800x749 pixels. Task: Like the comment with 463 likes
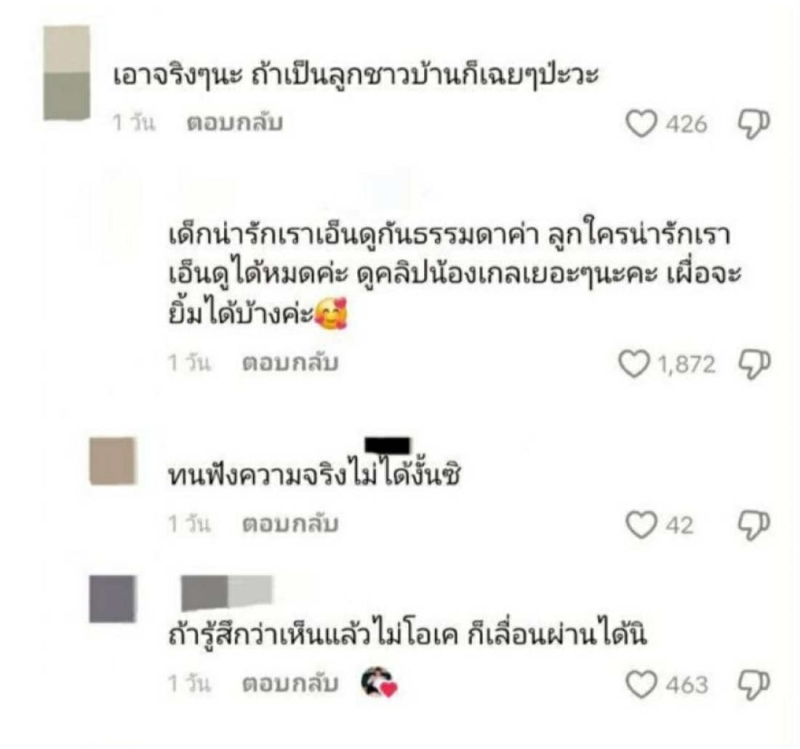(641, 684)
